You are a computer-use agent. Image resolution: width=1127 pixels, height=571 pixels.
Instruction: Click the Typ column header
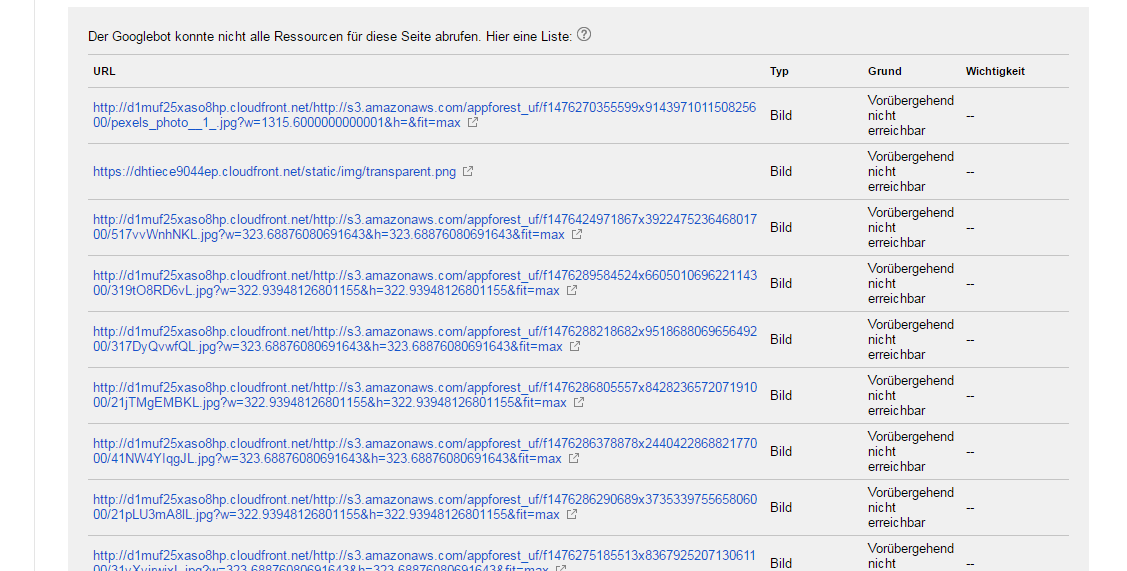click(x=779, y=71)
